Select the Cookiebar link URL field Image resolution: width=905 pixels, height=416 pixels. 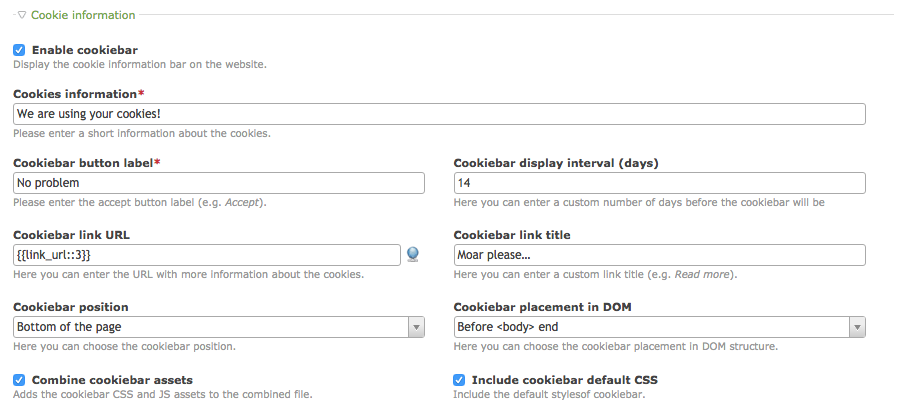tap(207, 255)
